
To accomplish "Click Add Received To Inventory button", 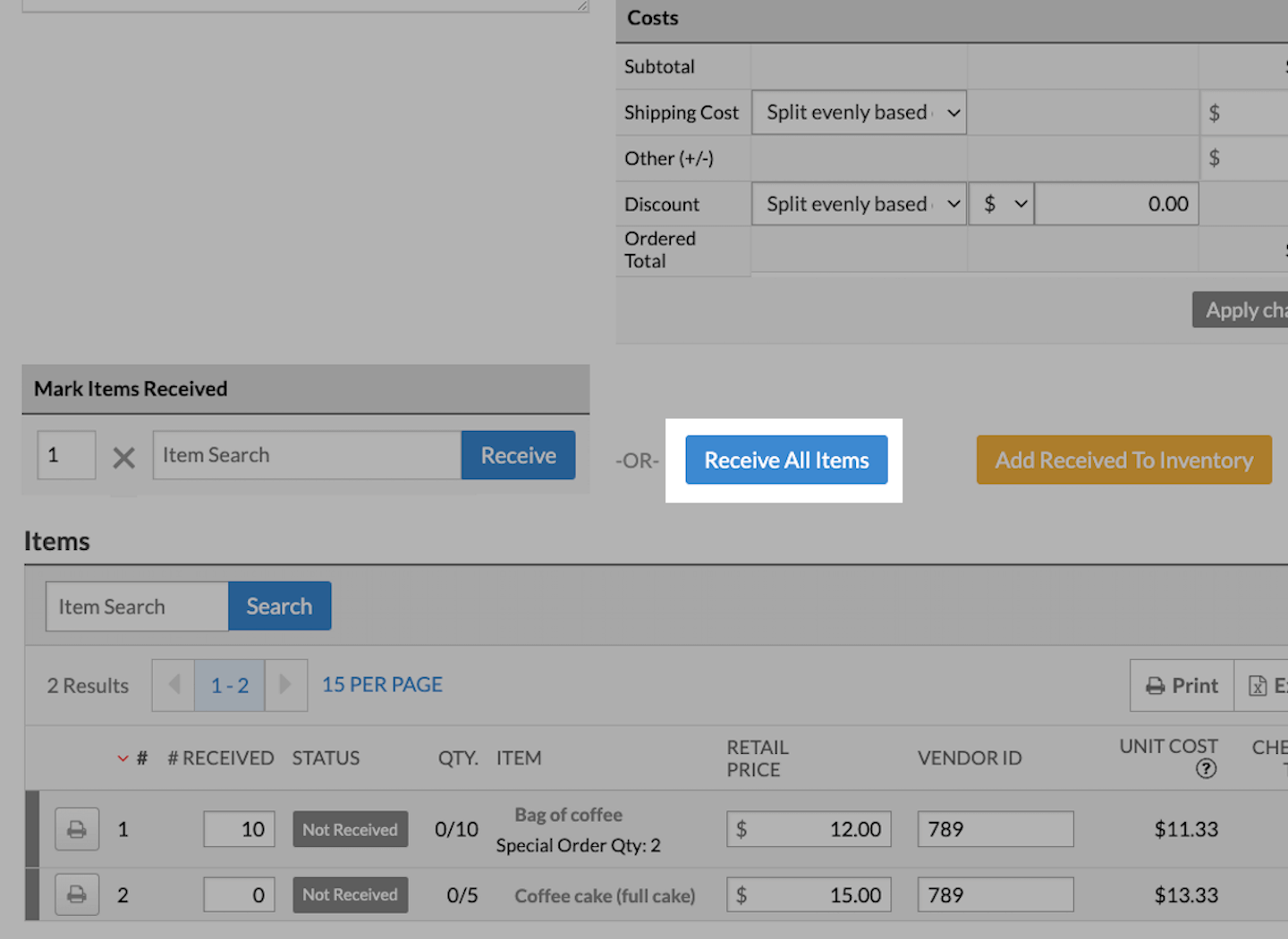I will [x=1123, y=460].
